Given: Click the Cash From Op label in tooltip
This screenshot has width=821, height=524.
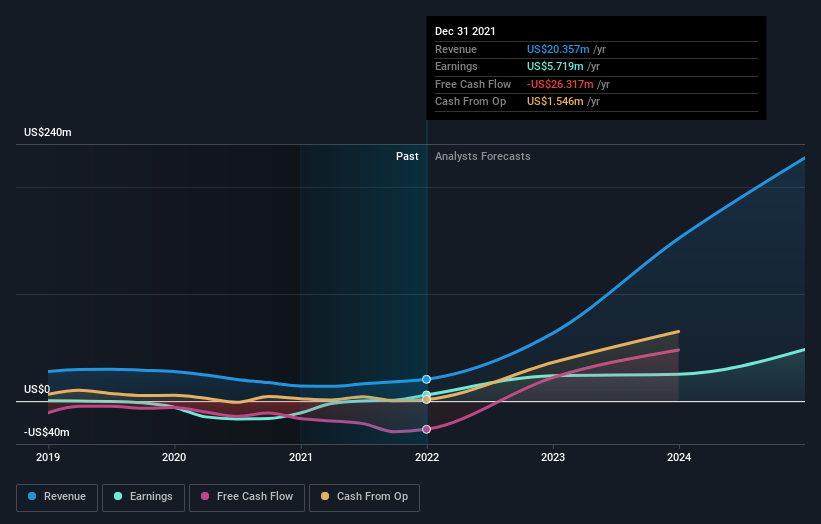Looking at the screenshot, I should pyautogui.click(x=470, y=102).
